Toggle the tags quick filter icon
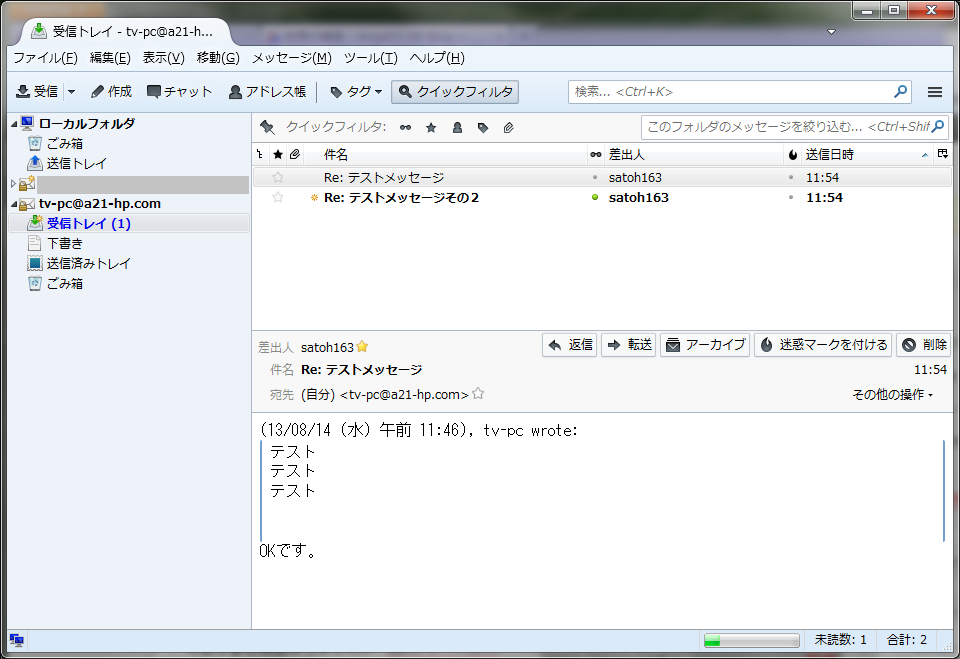The image size is (960, 659). (482, 127)
